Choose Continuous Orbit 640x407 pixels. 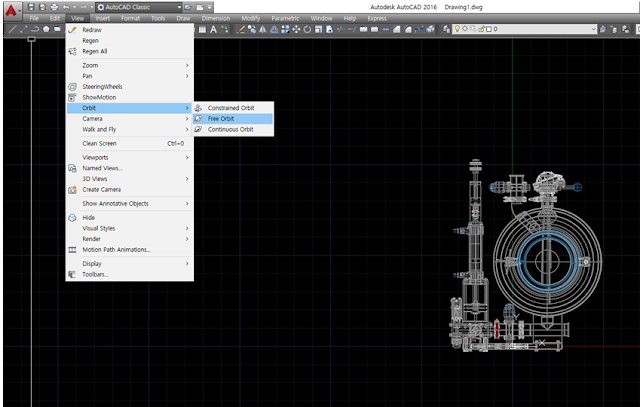(x=233, y=129)
